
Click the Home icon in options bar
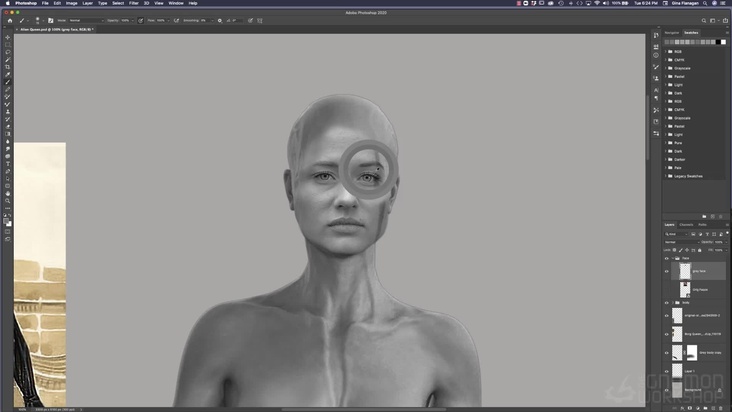10,21
